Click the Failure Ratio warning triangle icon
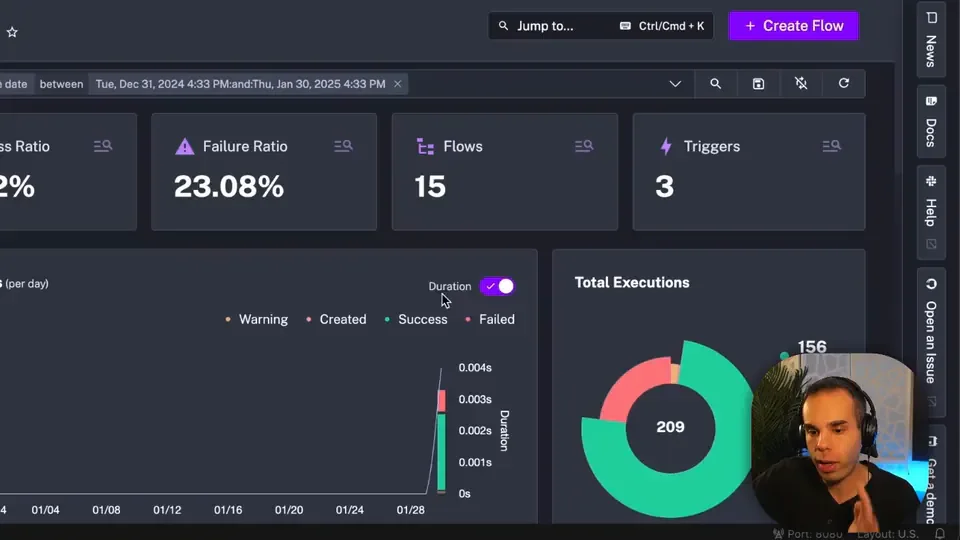The width and height of the screenshot is (960, 540). (184, 146)
